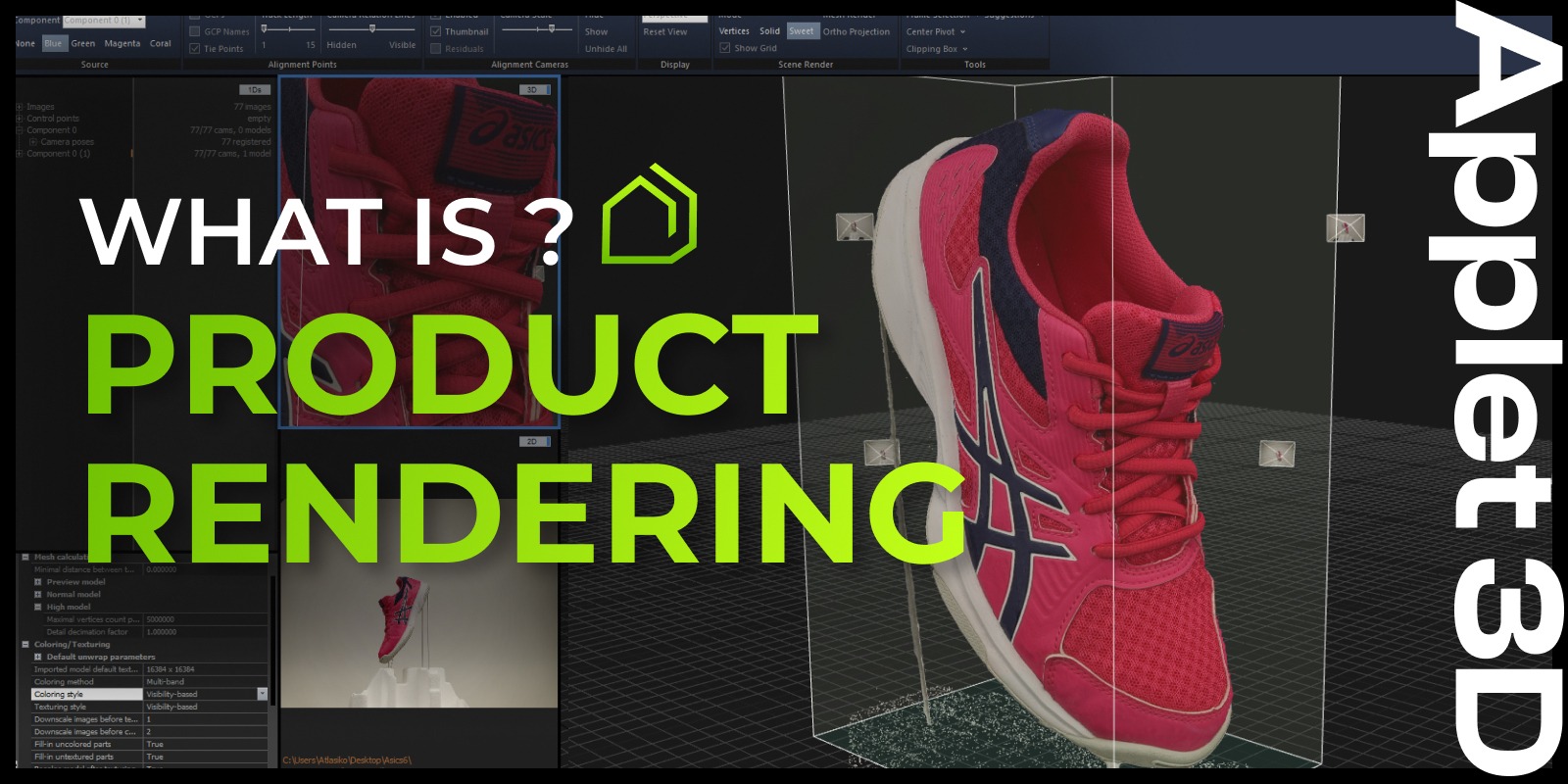
Task: Select the ASICS close-up image panel
Action: [x=419, y=252]
